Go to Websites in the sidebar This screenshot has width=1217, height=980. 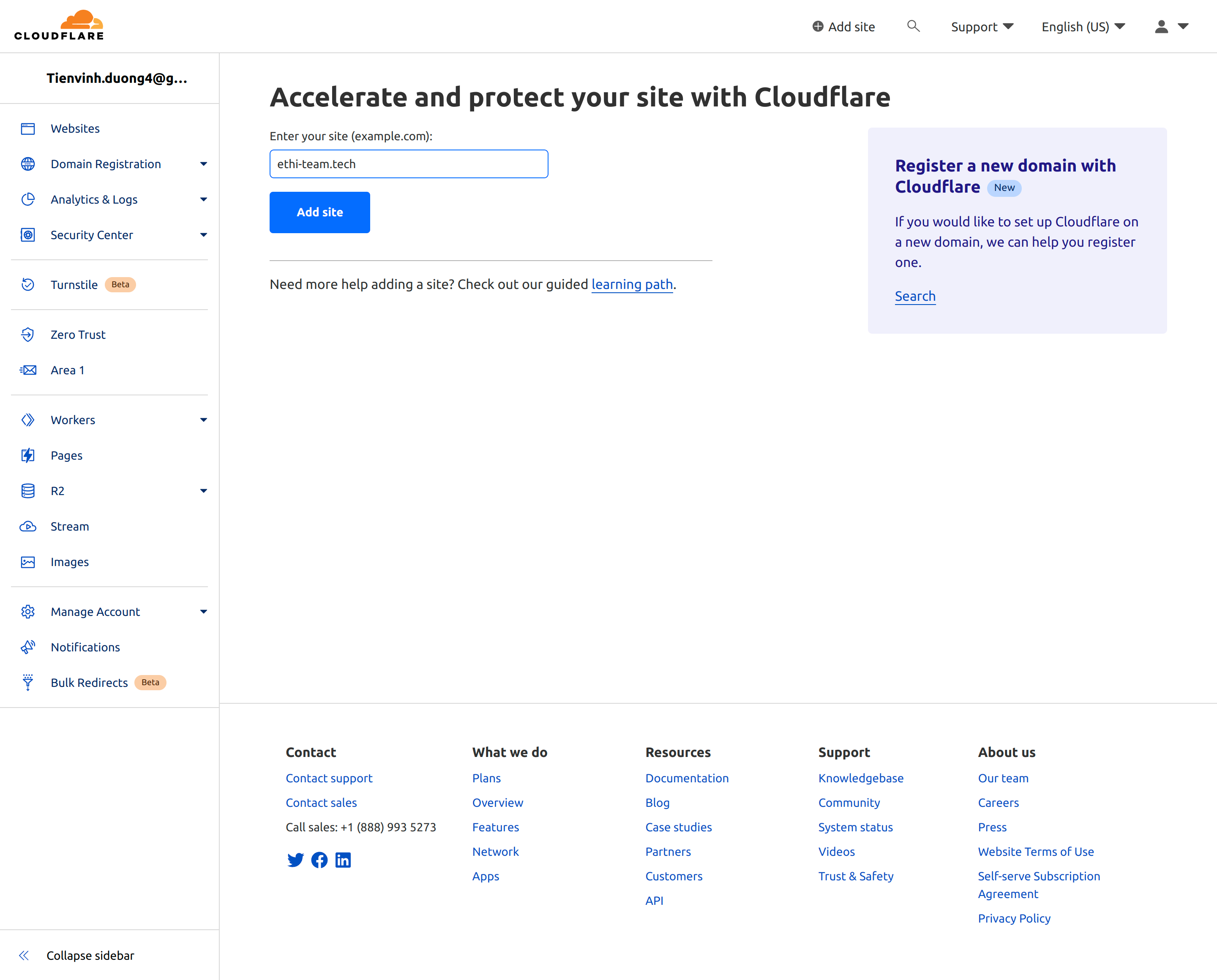coord(75,129)
